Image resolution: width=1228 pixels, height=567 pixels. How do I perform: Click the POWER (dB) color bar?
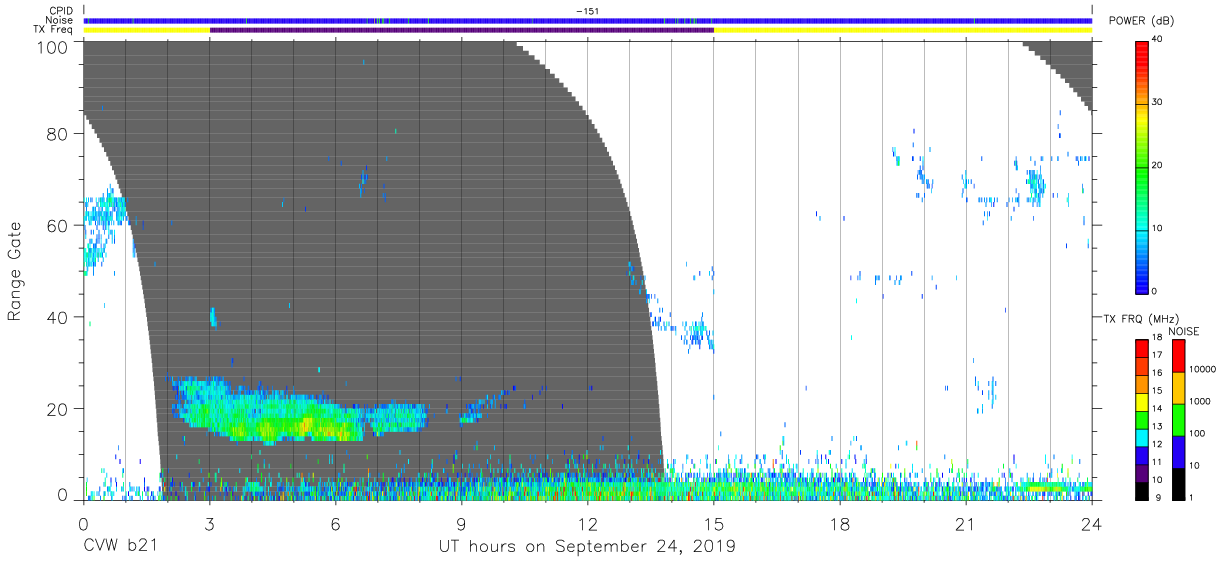[1143, 166]
